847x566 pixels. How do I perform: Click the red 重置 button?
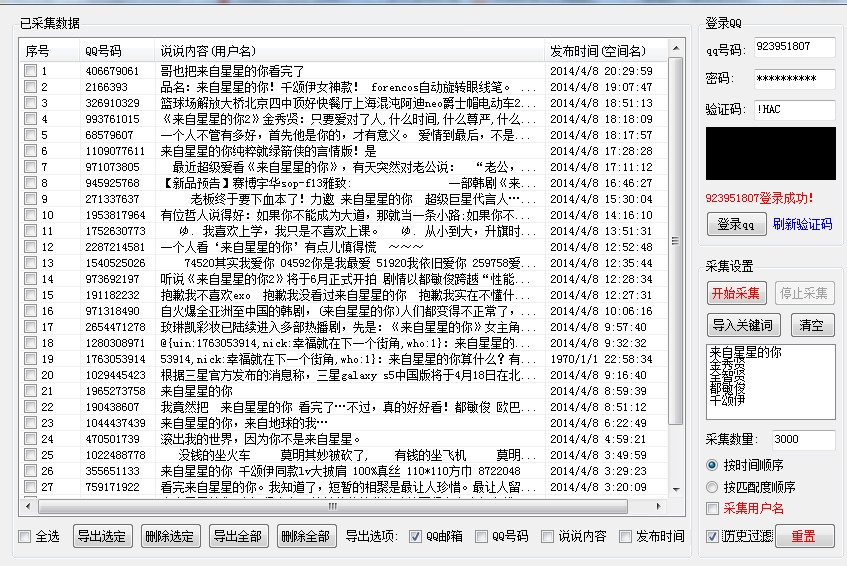pyautogui.click(x=803, y=536)
